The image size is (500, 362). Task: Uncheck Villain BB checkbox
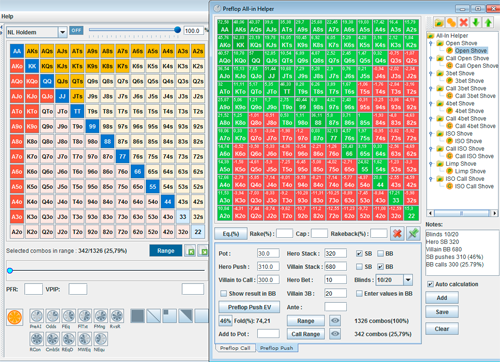pos(380,267)
